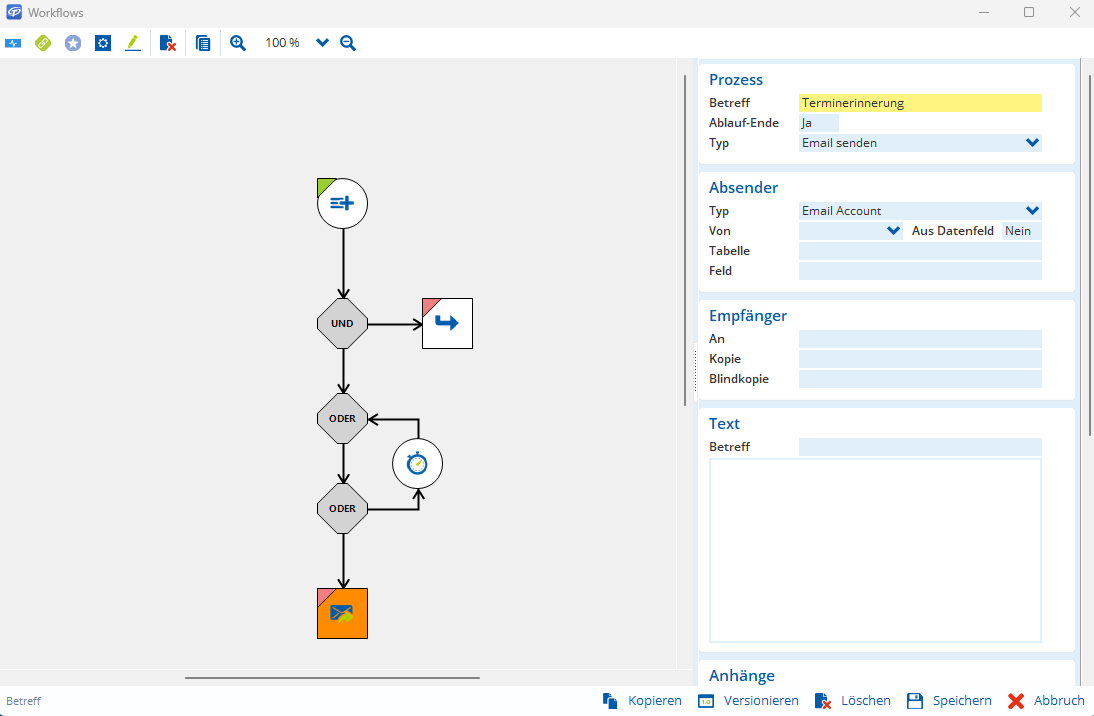Select the stopwatch timer node
The width and height of the screenshot is (1094, 716).
point(417,463)
